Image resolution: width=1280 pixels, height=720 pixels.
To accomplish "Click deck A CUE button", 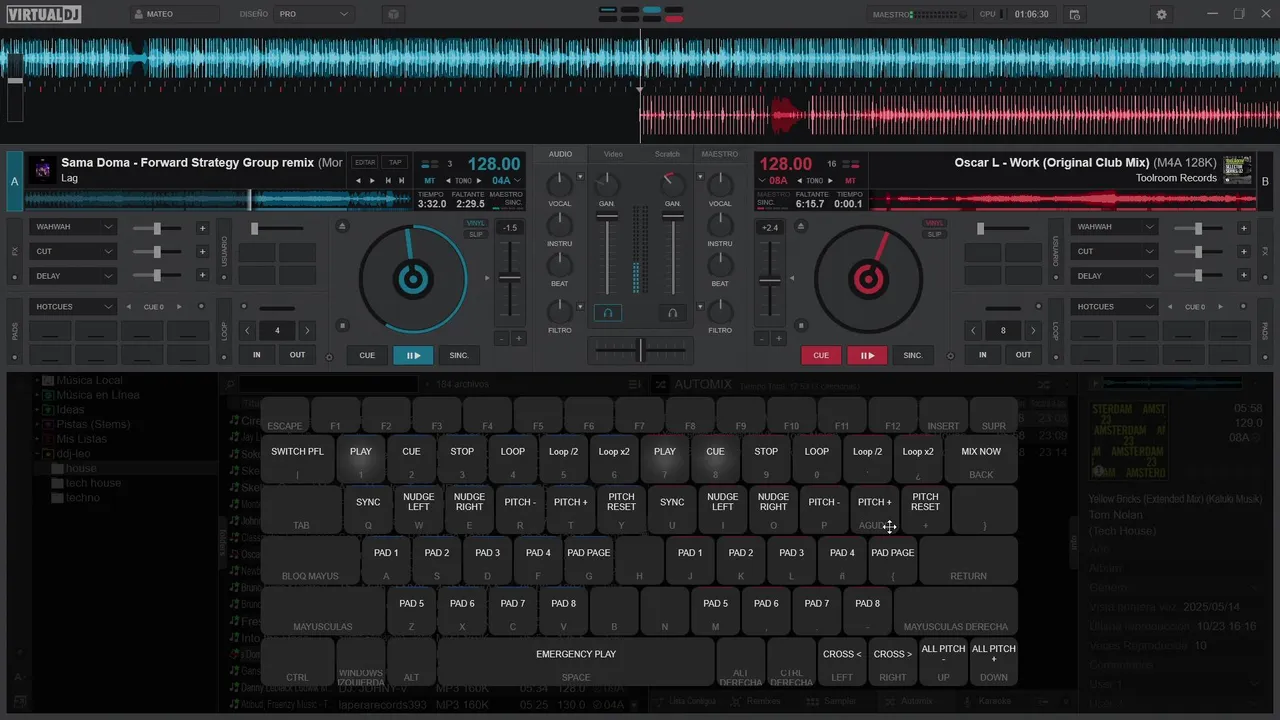I will click(367, 355).
